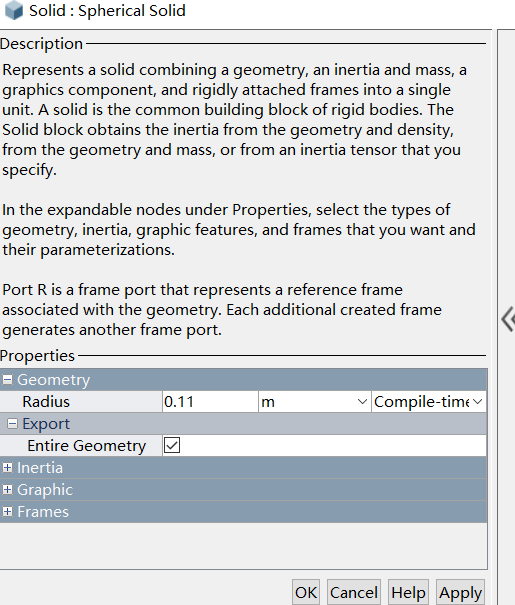This screenshot has width=515, height=605.
Task: Select the Entire Geometry label
Action: [87, 446]
